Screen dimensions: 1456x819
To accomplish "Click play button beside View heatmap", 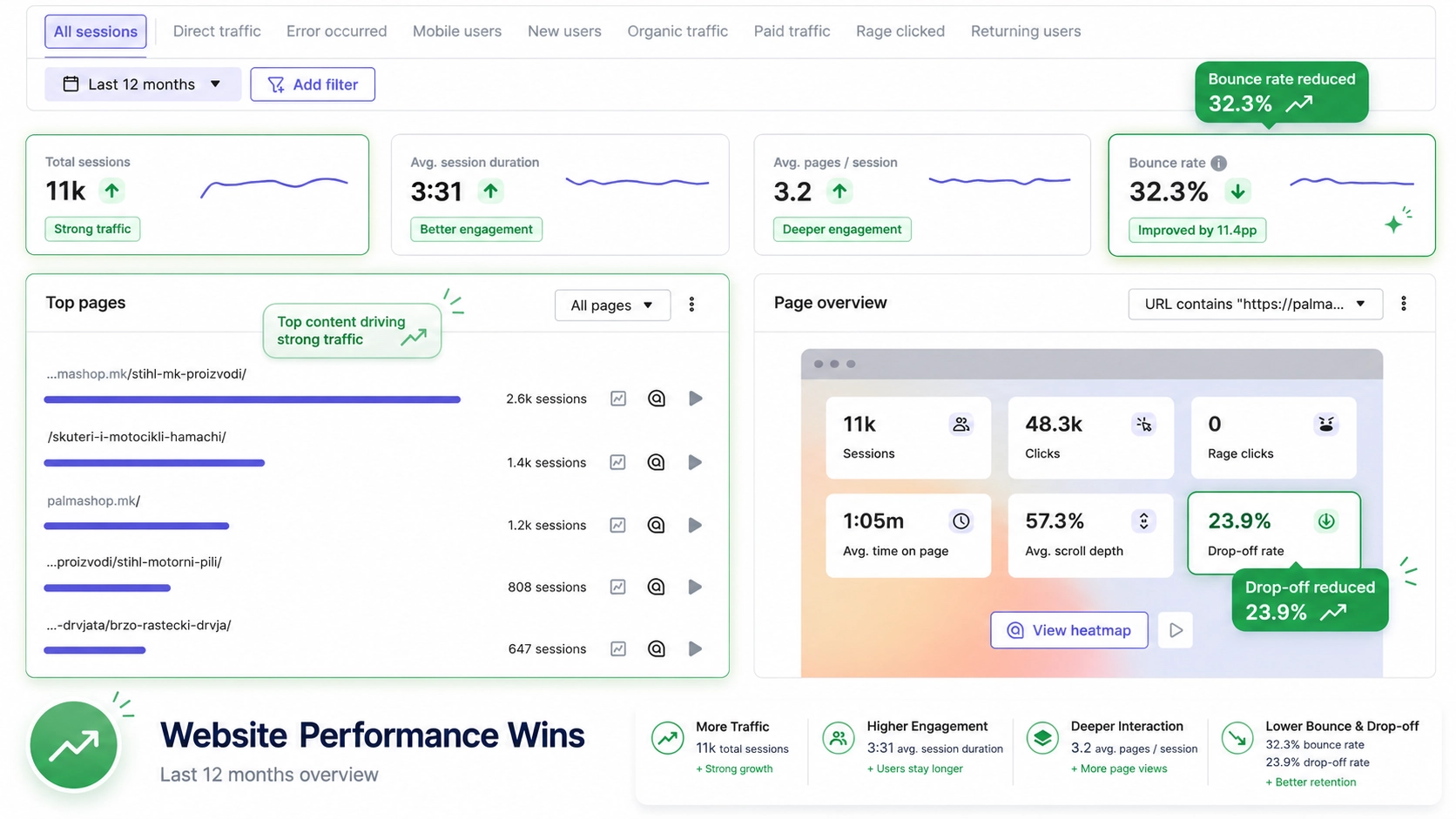I will tap(1176, 630).
